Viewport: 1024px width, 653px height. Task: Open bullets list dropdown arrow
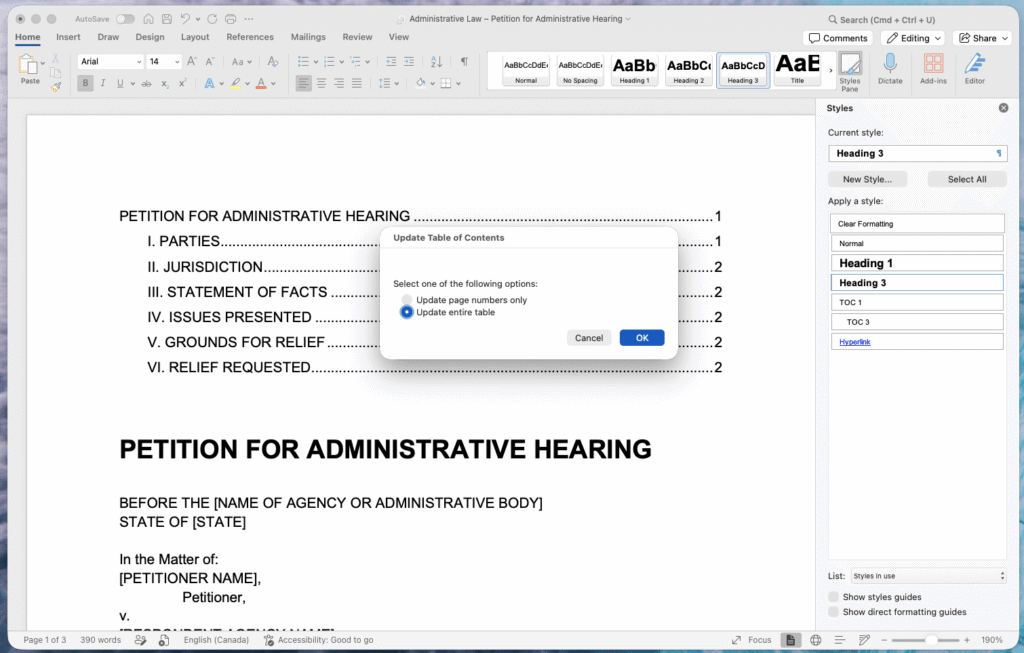click(x=315, y=62)
